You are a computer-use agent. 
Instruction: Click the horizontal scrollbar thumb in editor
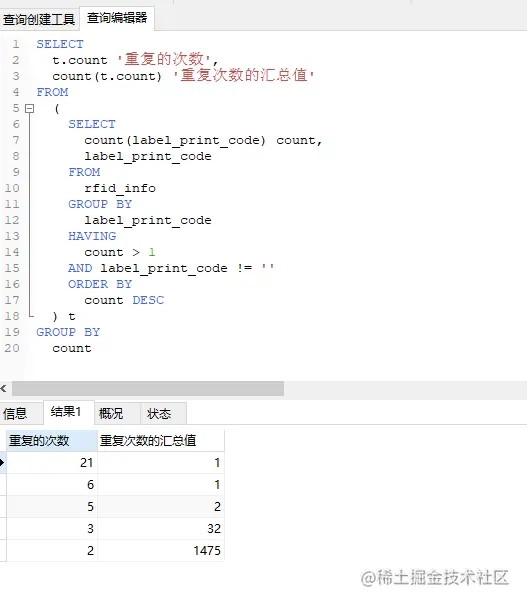pyautogui.click(x=148, y=388)
